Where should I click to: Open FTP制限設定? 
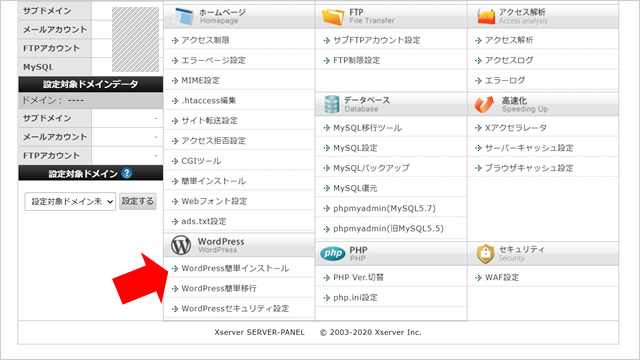(356, 60)
